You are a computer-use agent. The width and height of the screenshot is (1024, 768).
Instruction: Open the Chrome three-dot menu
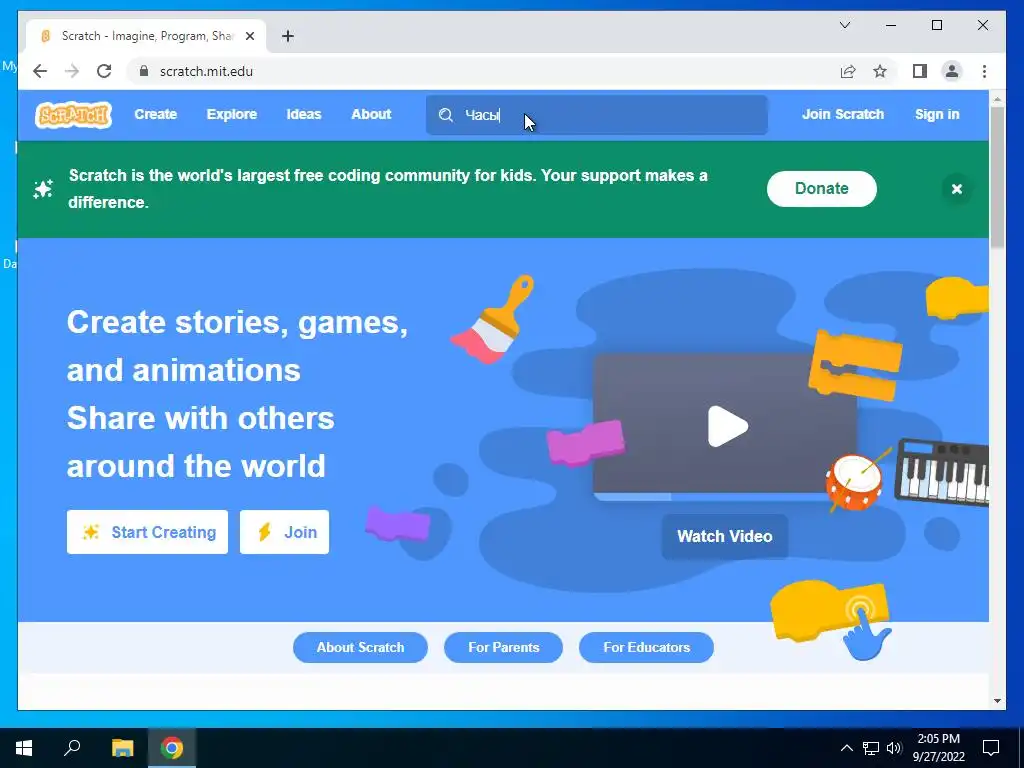[x=984, y=71]
